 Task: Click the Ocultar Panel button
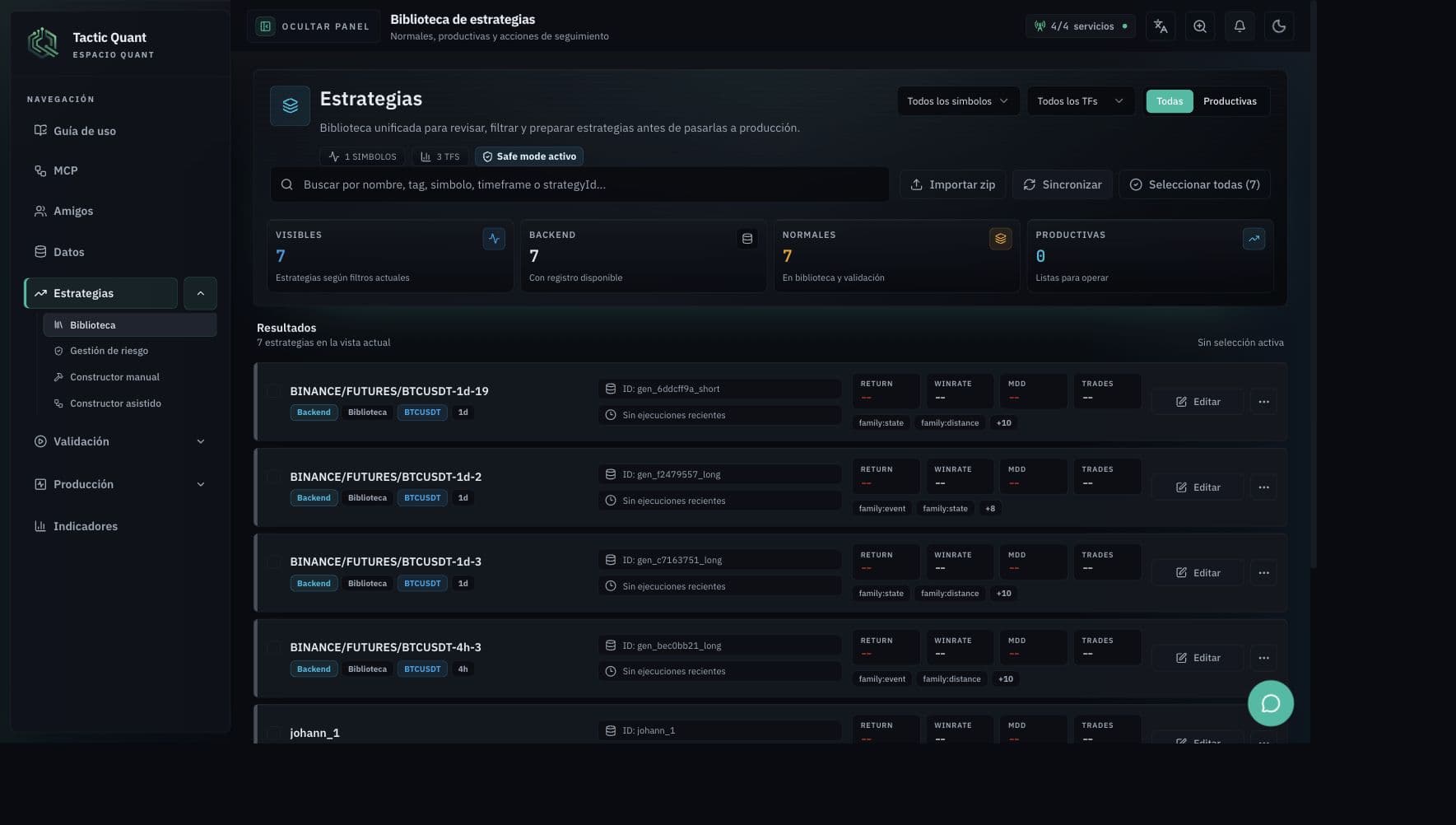click(x=314, y=26)
